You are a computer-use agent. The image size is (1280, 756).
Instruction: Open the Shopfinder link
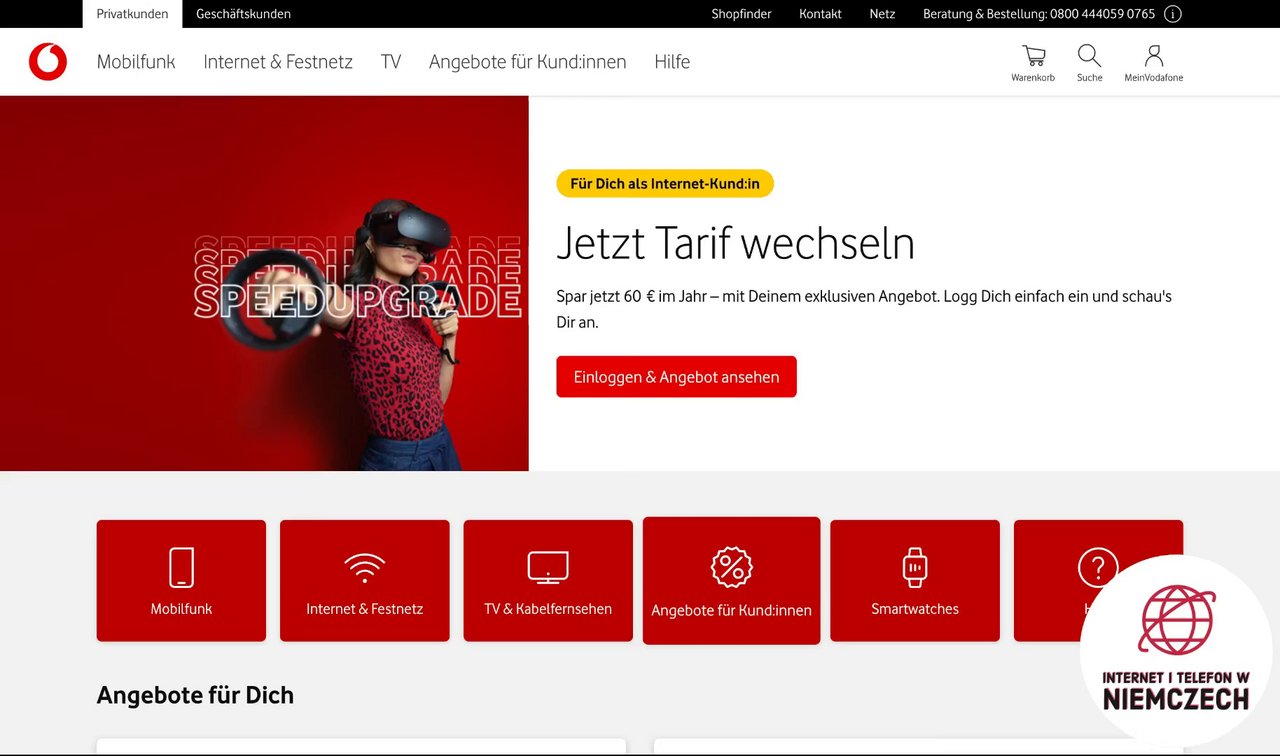tap(741, 14)
